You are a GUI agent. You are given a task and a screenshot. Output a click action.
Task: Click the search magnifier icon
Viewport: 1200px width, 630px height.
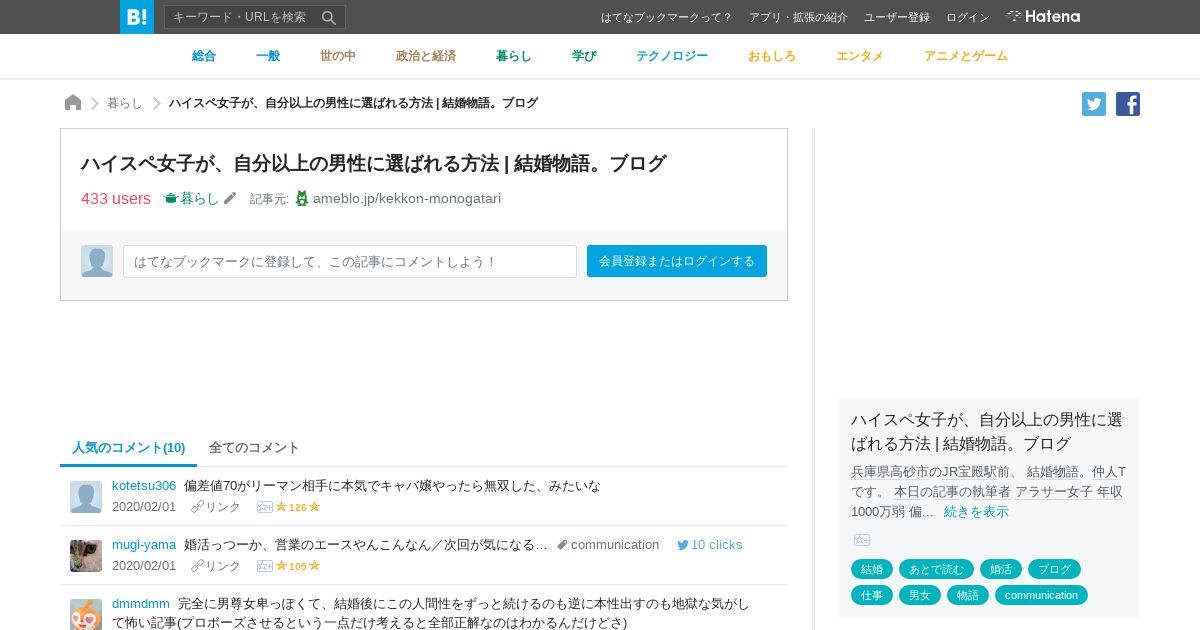click(x=329, y=17)
